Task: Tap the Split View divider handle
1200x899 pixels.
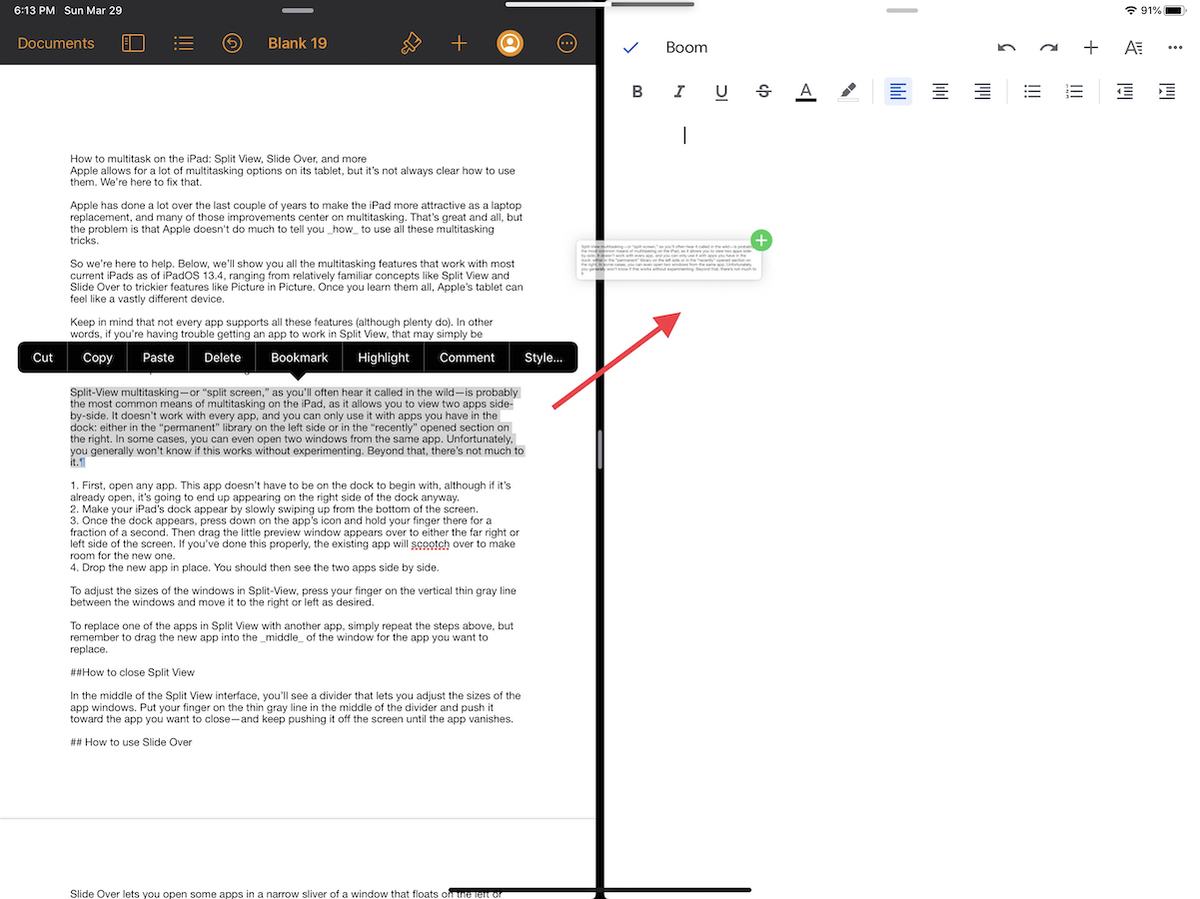Action: click(600, 449)
